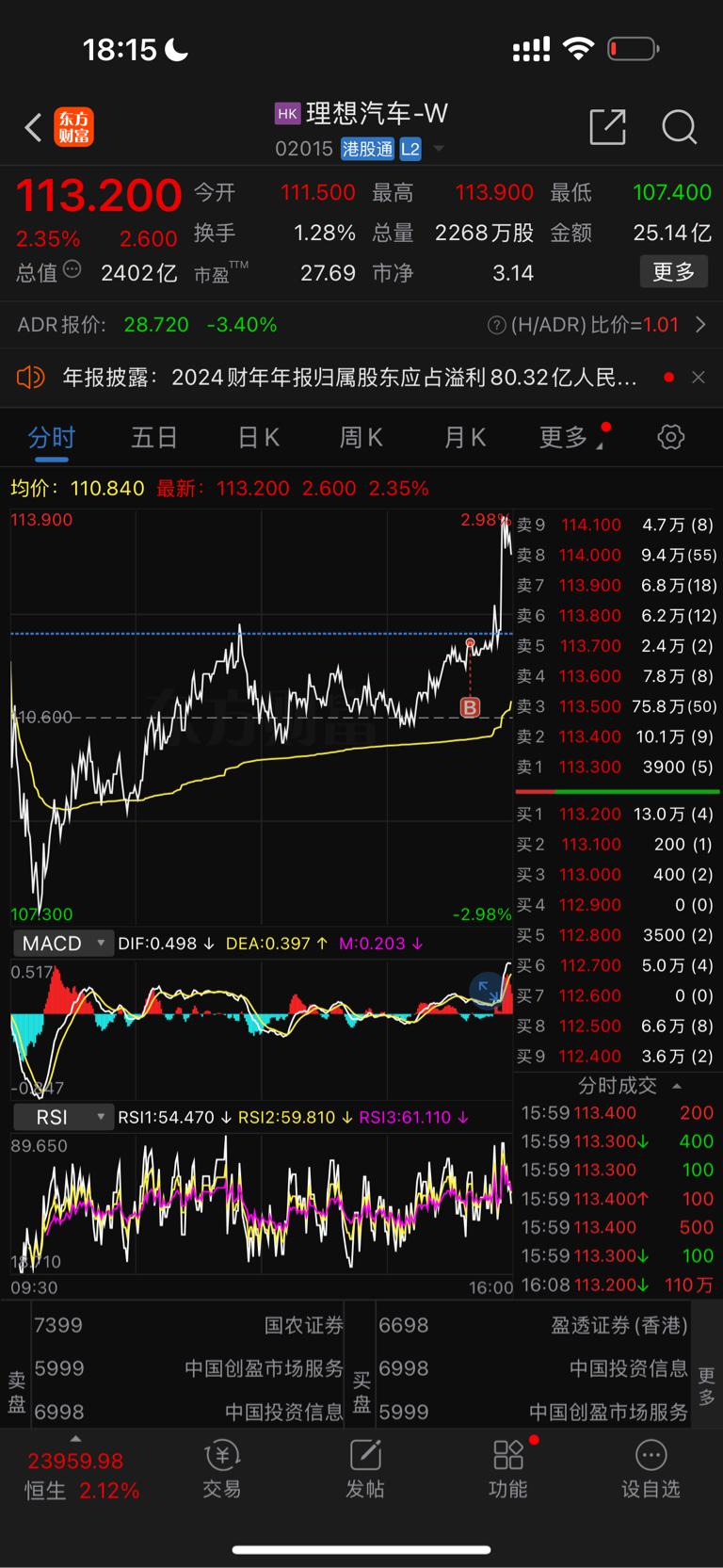723x1568 pixels.
Task: Open the 更多 chart types dropdown tab
Action: 570,437
